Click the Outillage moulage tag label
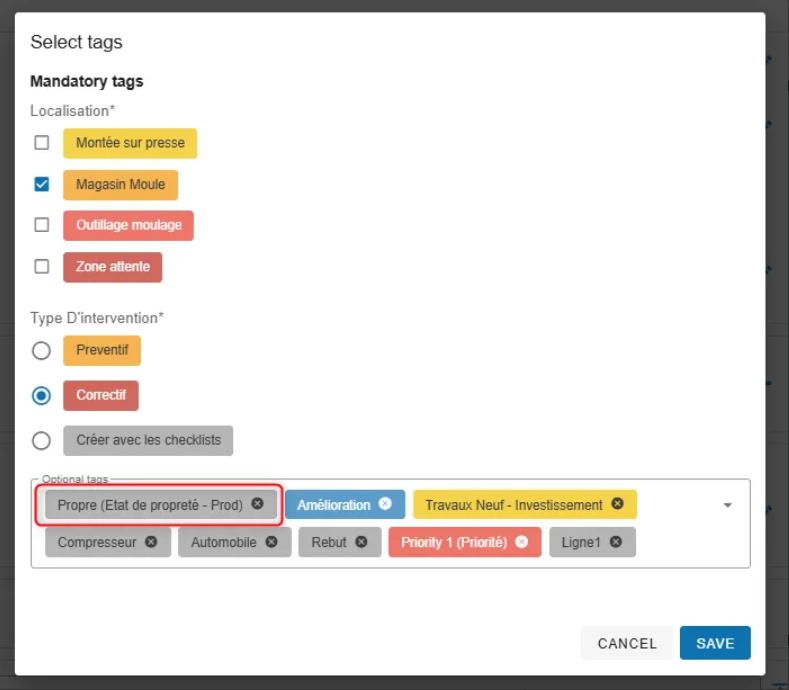 pos(129,225)
